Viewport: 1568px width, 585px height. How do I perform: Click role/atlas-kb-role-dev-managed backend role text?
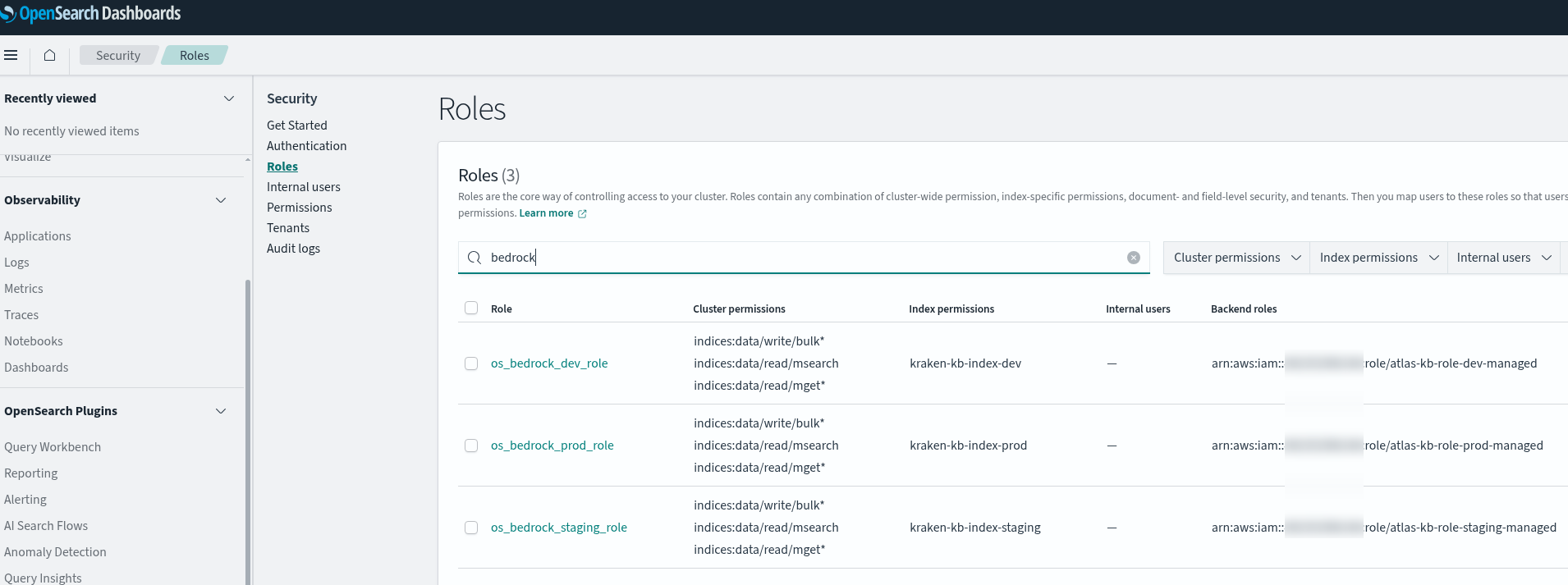tap(1451, 363)
